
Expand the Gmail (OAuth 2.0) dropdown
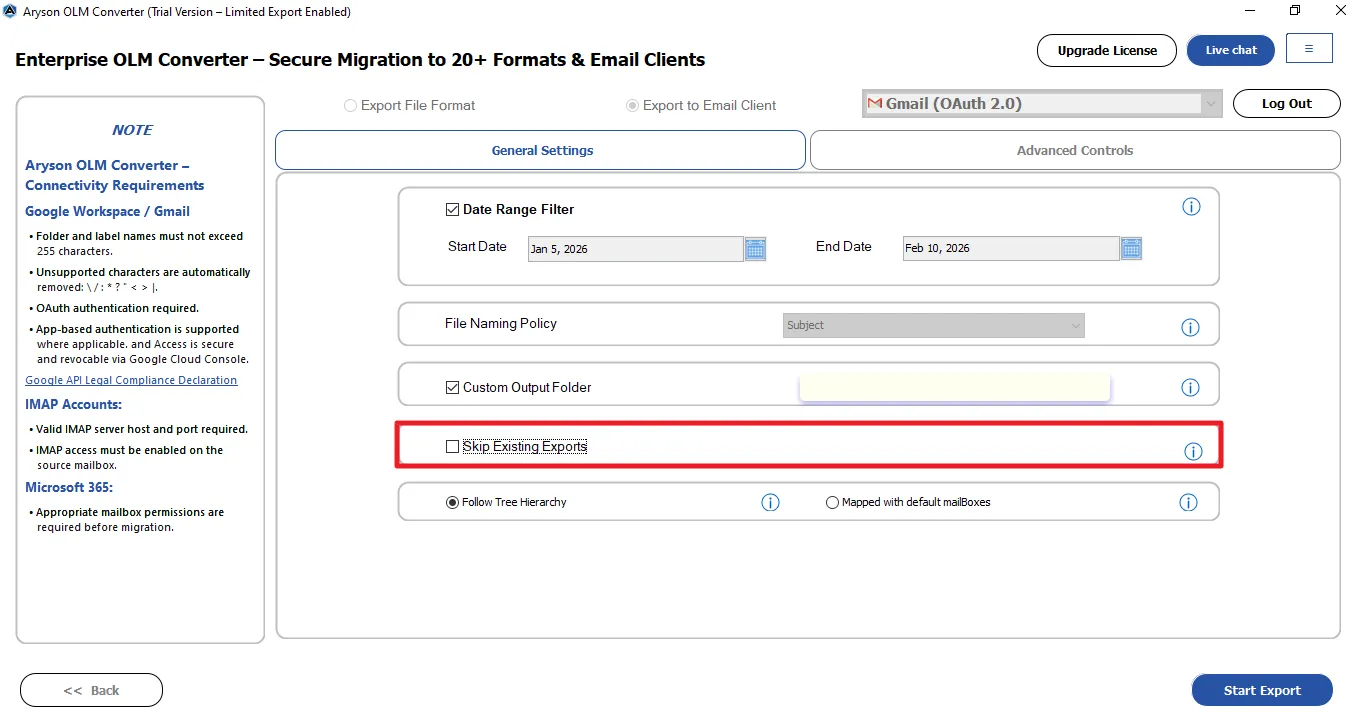click(1211, 104)
